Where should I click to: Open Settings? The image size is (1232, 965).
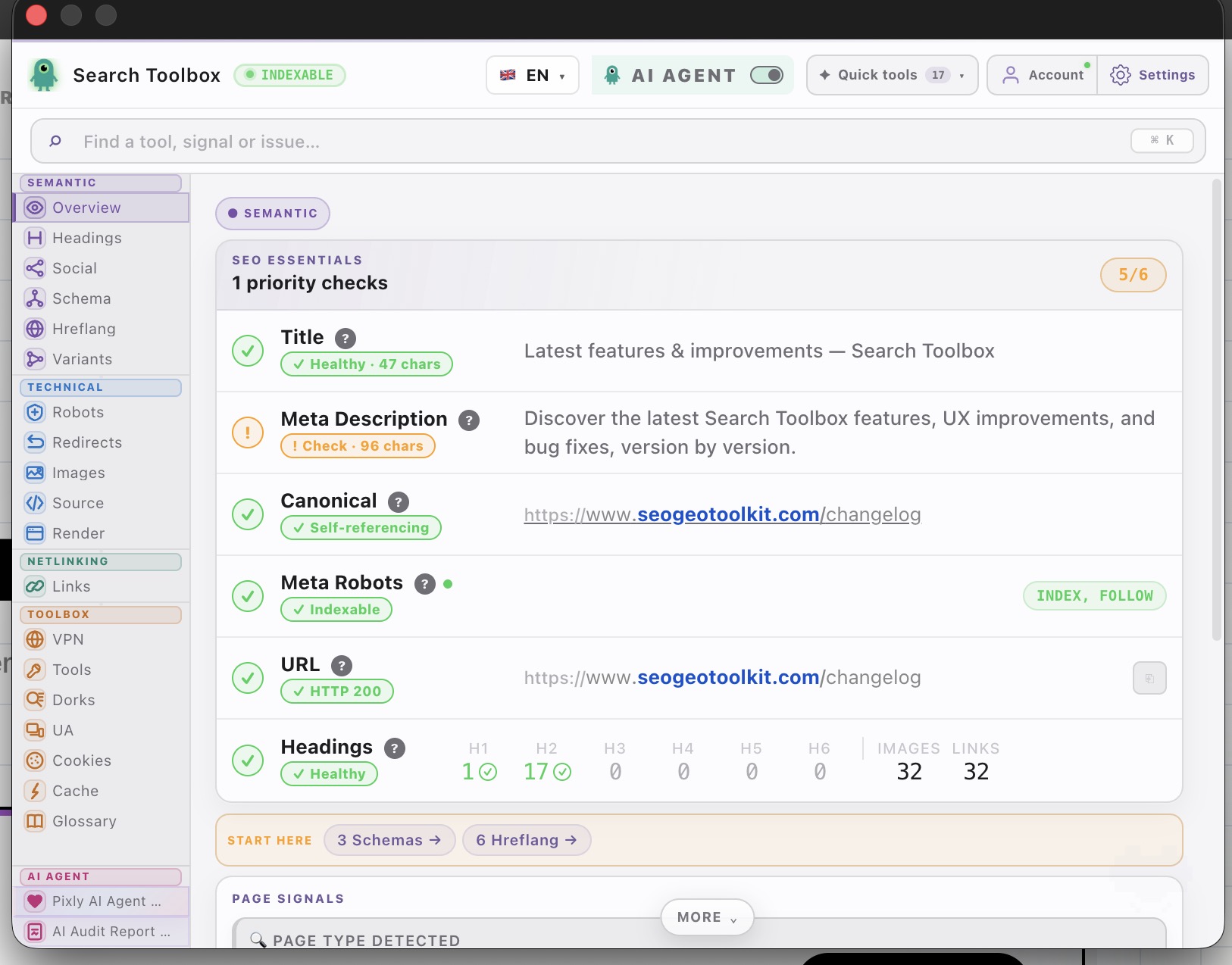coord(1152,75)
